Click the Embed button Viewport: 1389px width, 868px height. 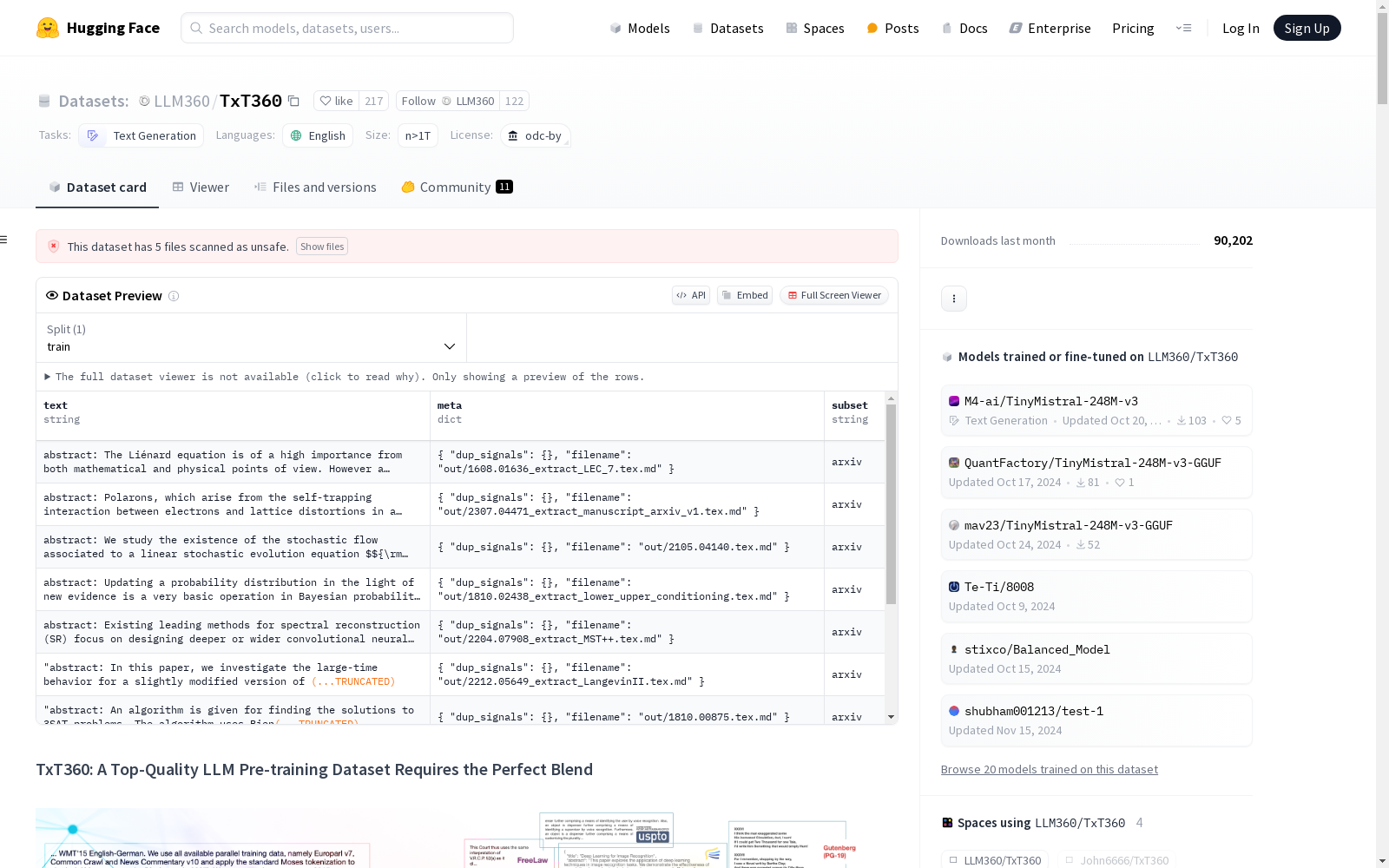coord(745,295)
